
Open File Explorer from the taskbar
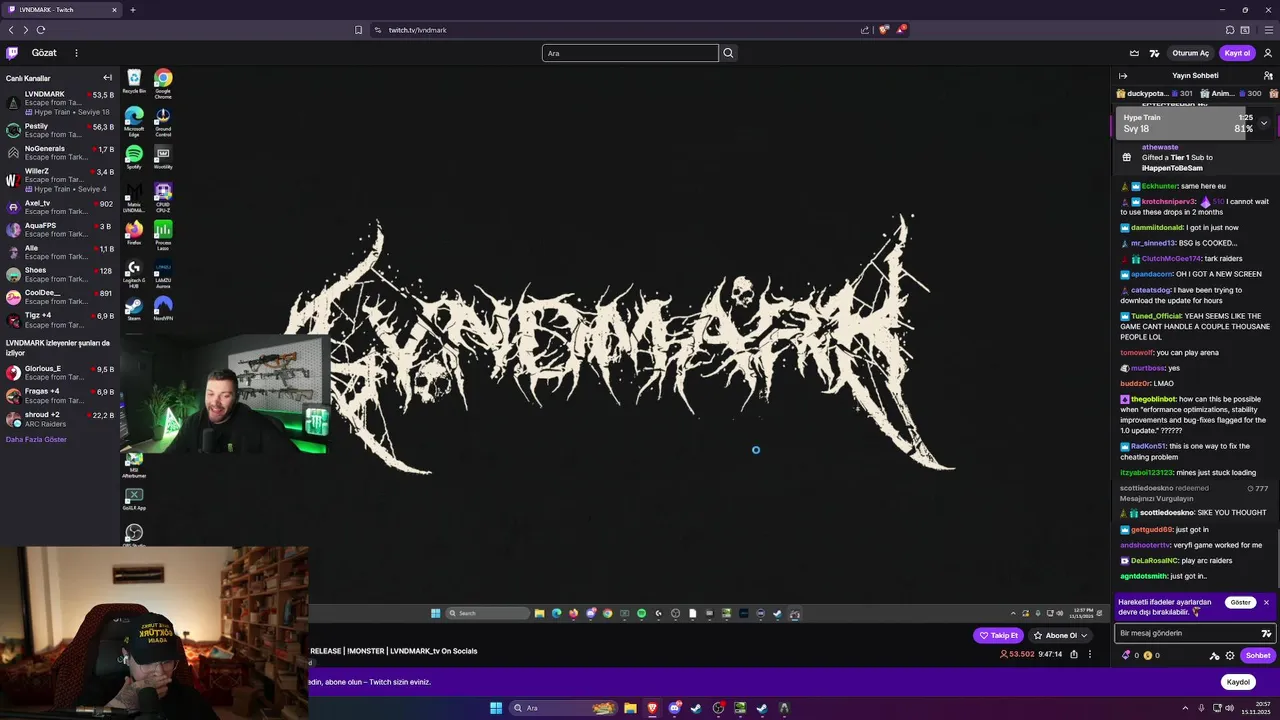[630, 708]
